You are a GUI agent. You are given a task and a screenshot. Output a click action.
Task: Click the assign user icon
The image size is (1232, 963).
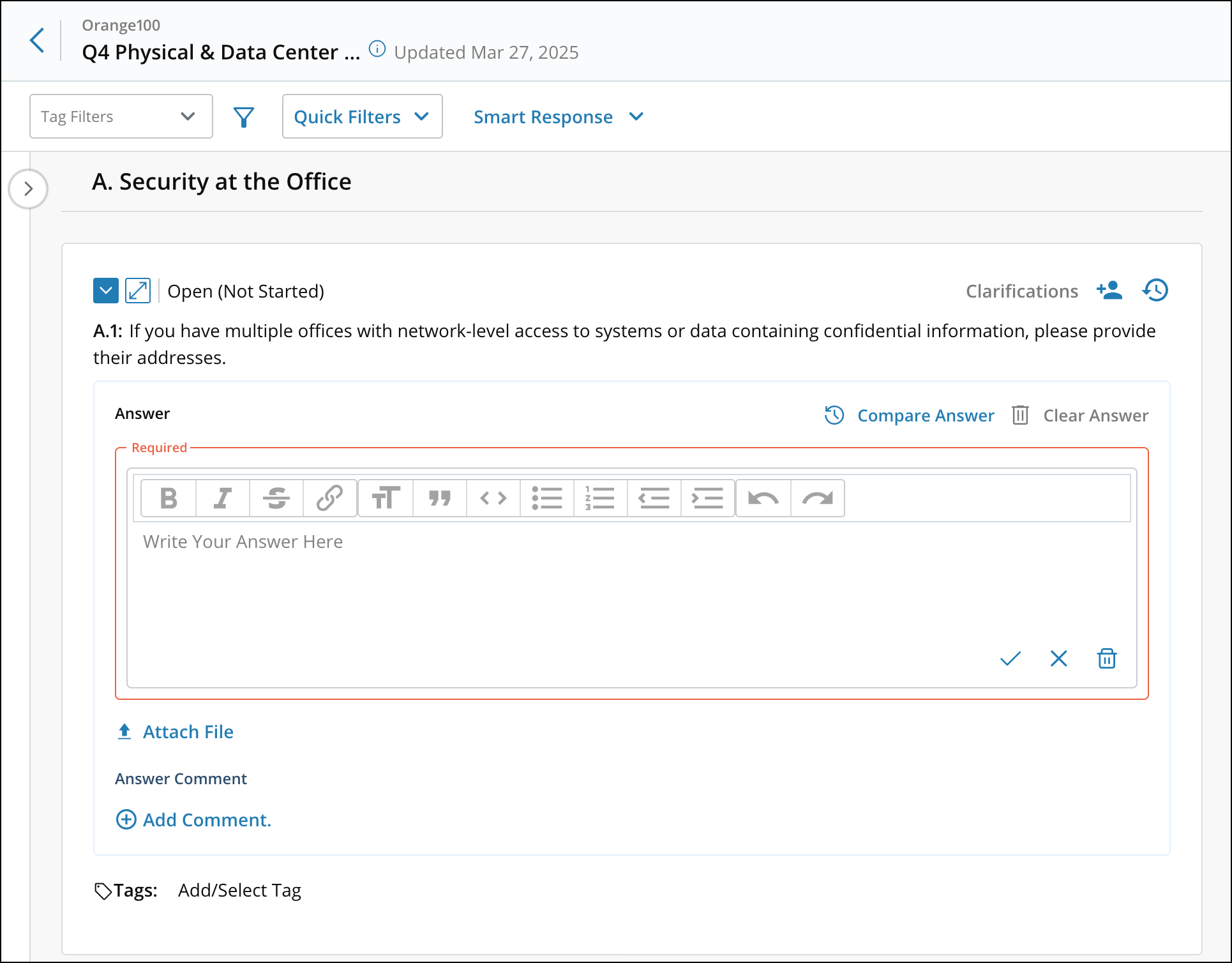(1109, 291)
